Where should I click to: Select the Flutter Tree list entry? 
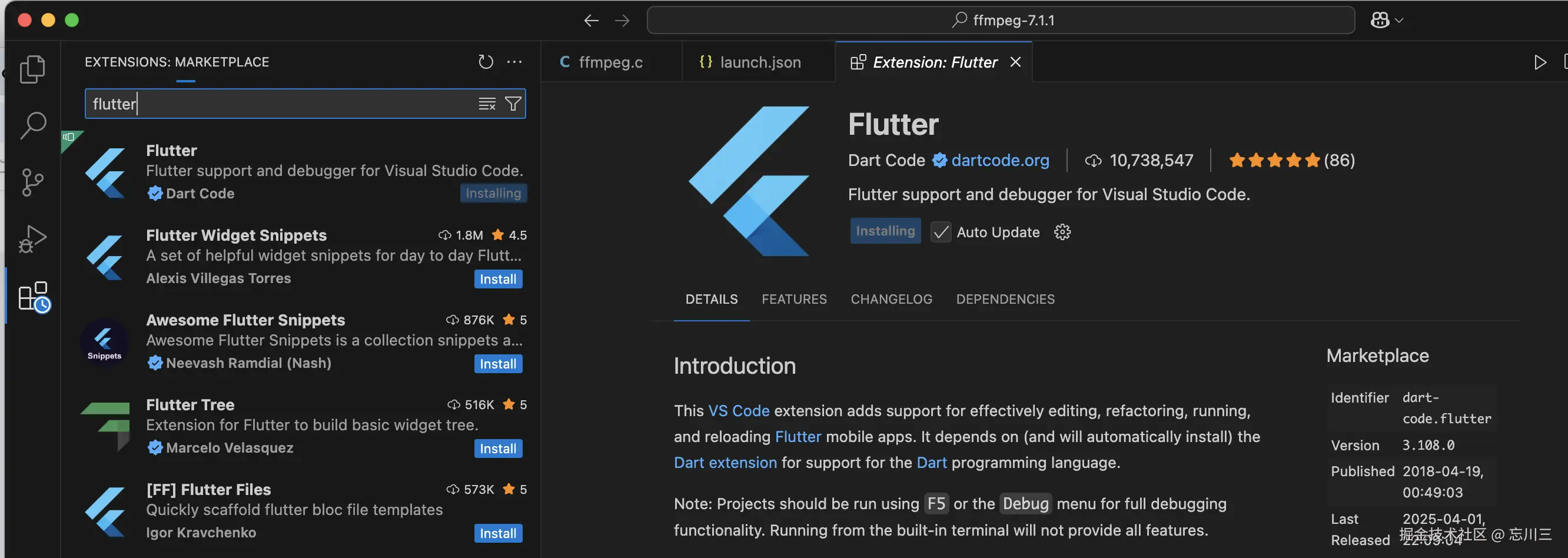tap(301, 427)
